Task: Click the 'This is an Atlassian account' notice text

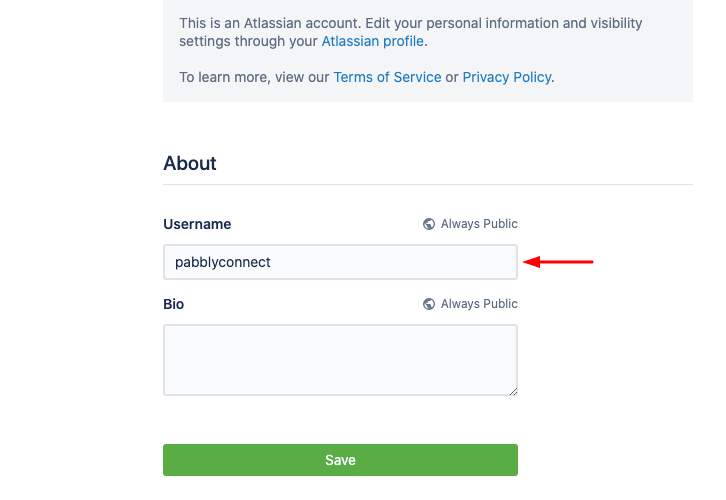Action: 300,23
